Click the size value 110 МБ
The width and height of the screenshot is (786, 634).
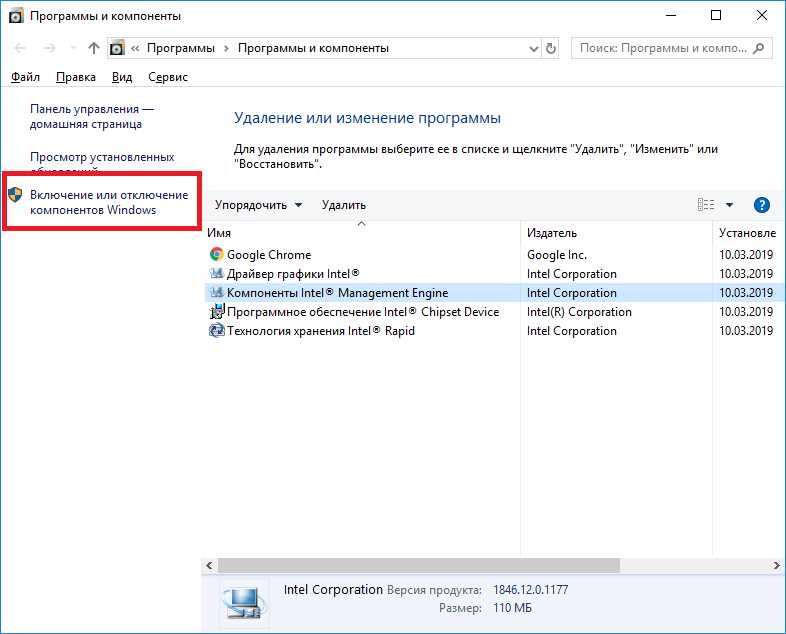512,608
